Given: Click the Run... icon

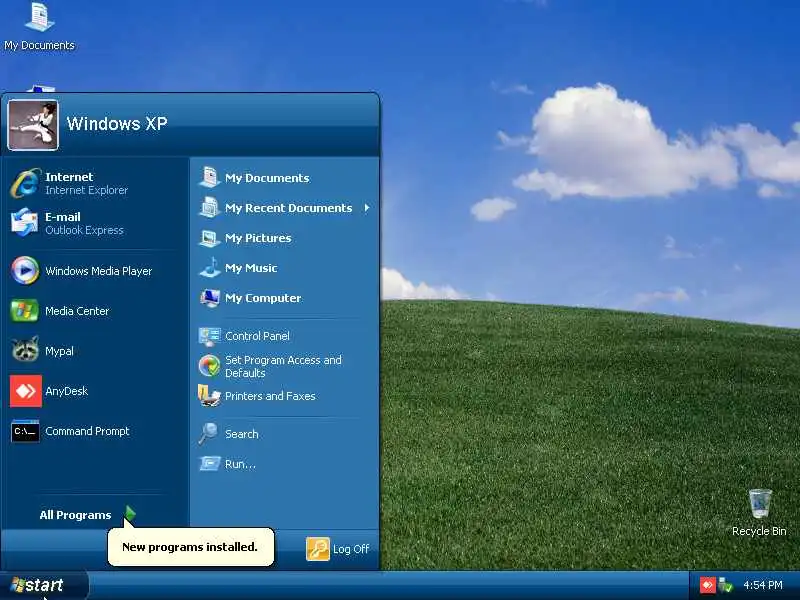Looking at the screenshot, I should 209,463.
